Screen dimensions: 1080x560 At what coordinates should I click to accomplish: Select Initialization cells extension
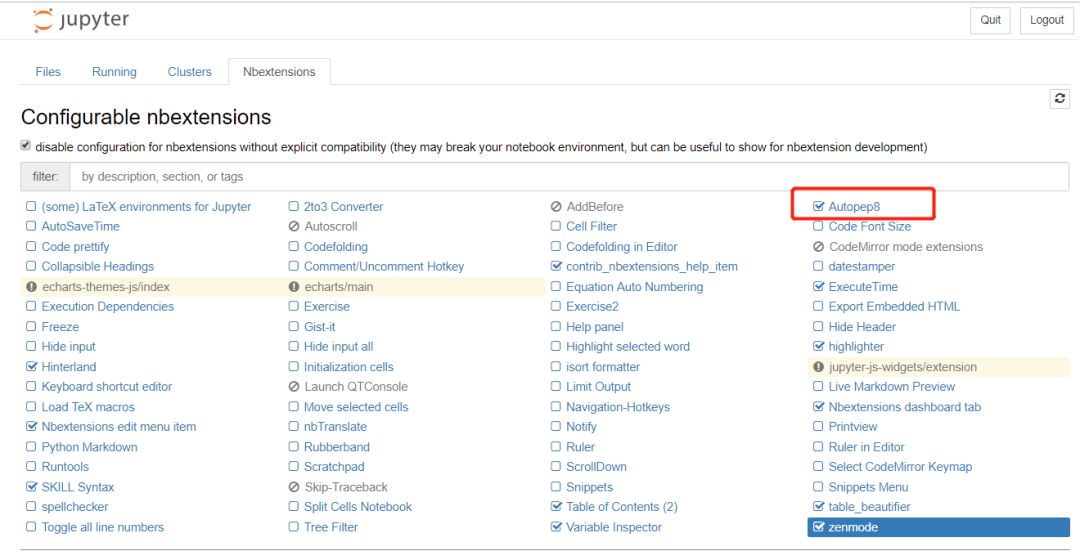(x=349, y=366)
